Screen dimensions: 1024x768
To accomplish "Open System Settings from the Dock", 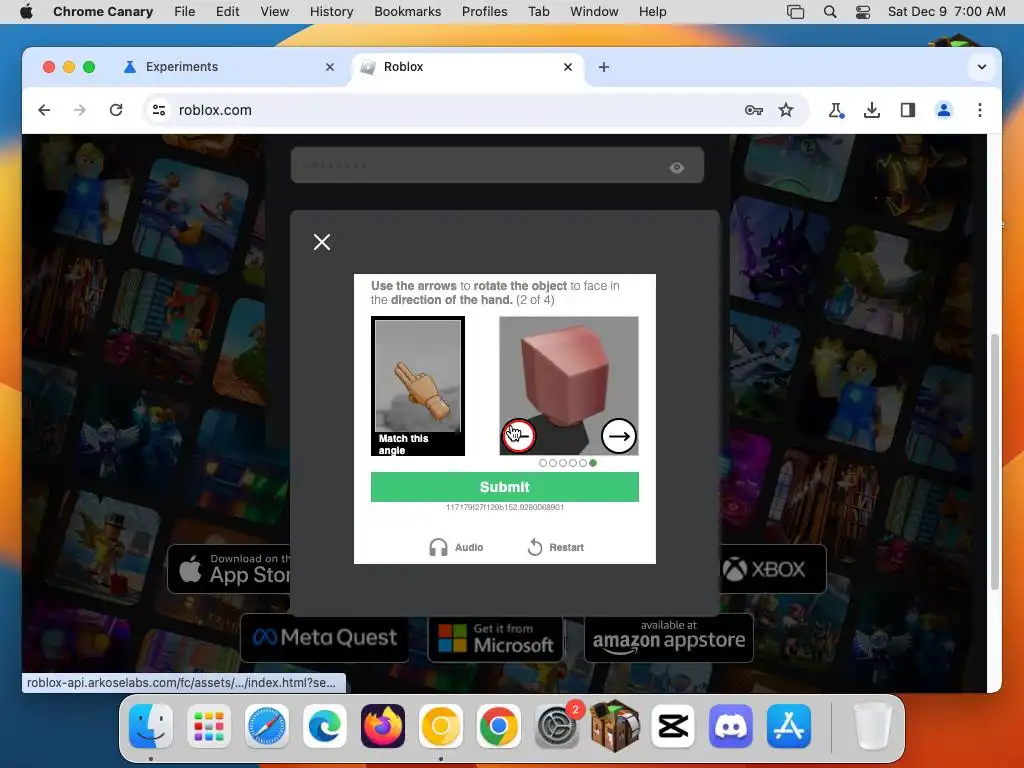I will pyautogui.click(x=557, y=726).
